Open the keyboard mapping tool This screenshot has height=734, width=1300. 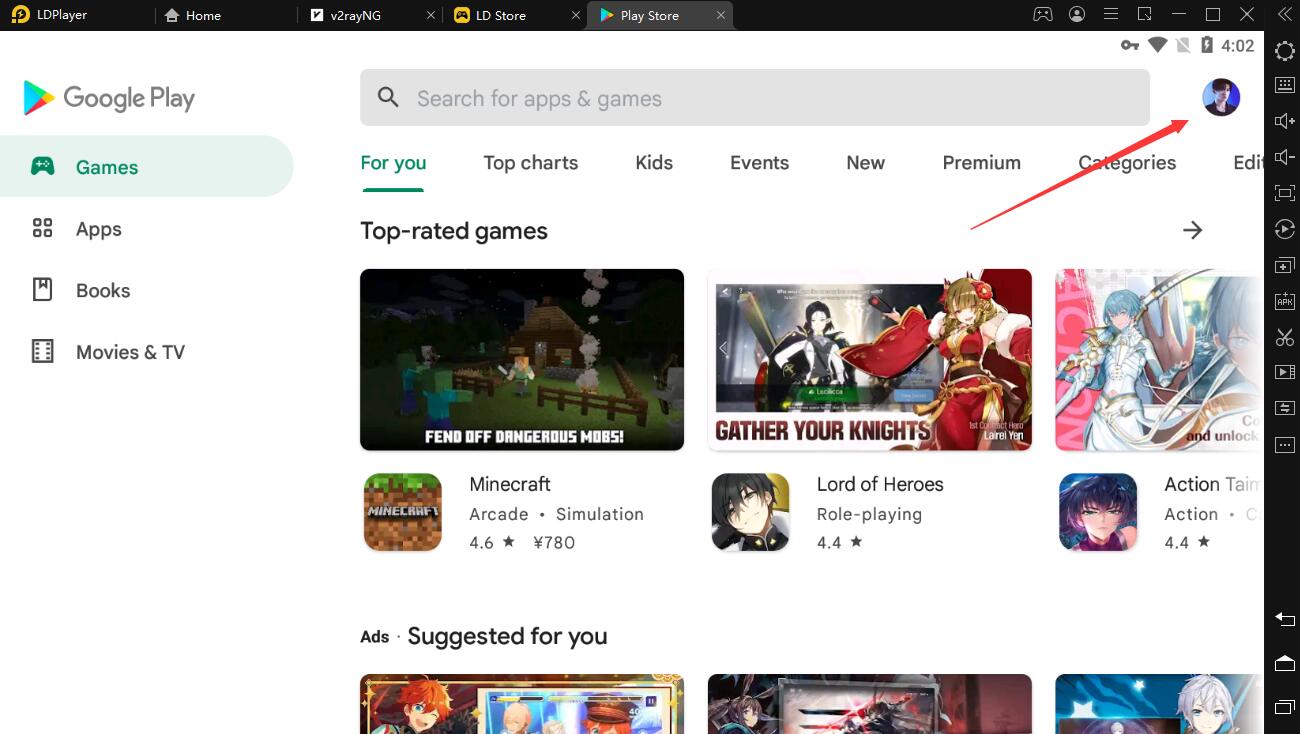1285,85
